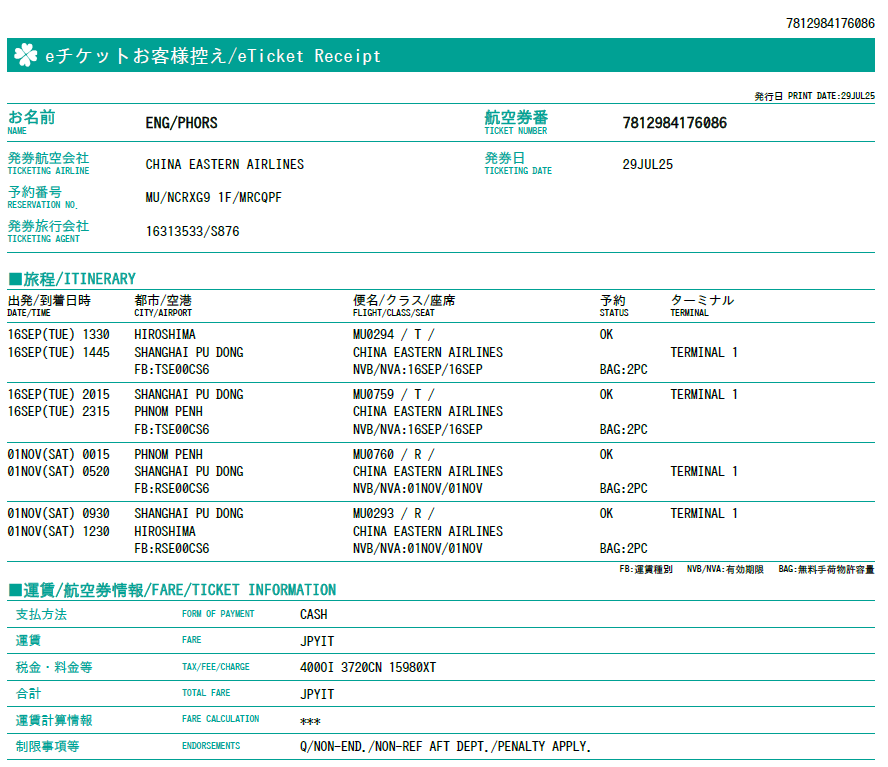Click the clover logo in the header

click(x=26, y=56)
